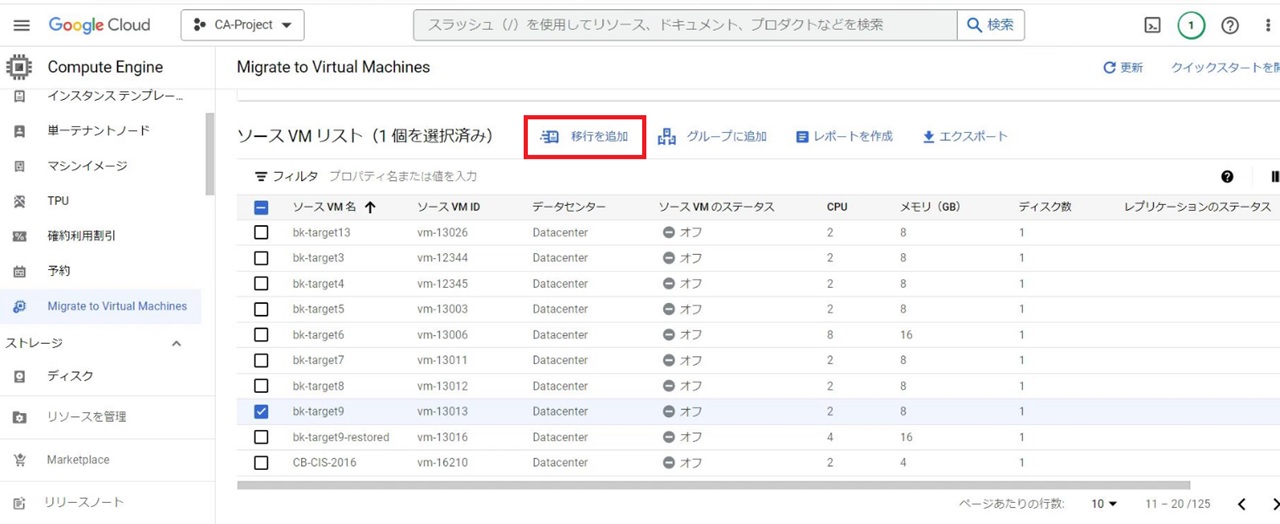1280x524 pixels.
Task: Click the filter icon next to フィルタ
Action: (x=261, y=176)
